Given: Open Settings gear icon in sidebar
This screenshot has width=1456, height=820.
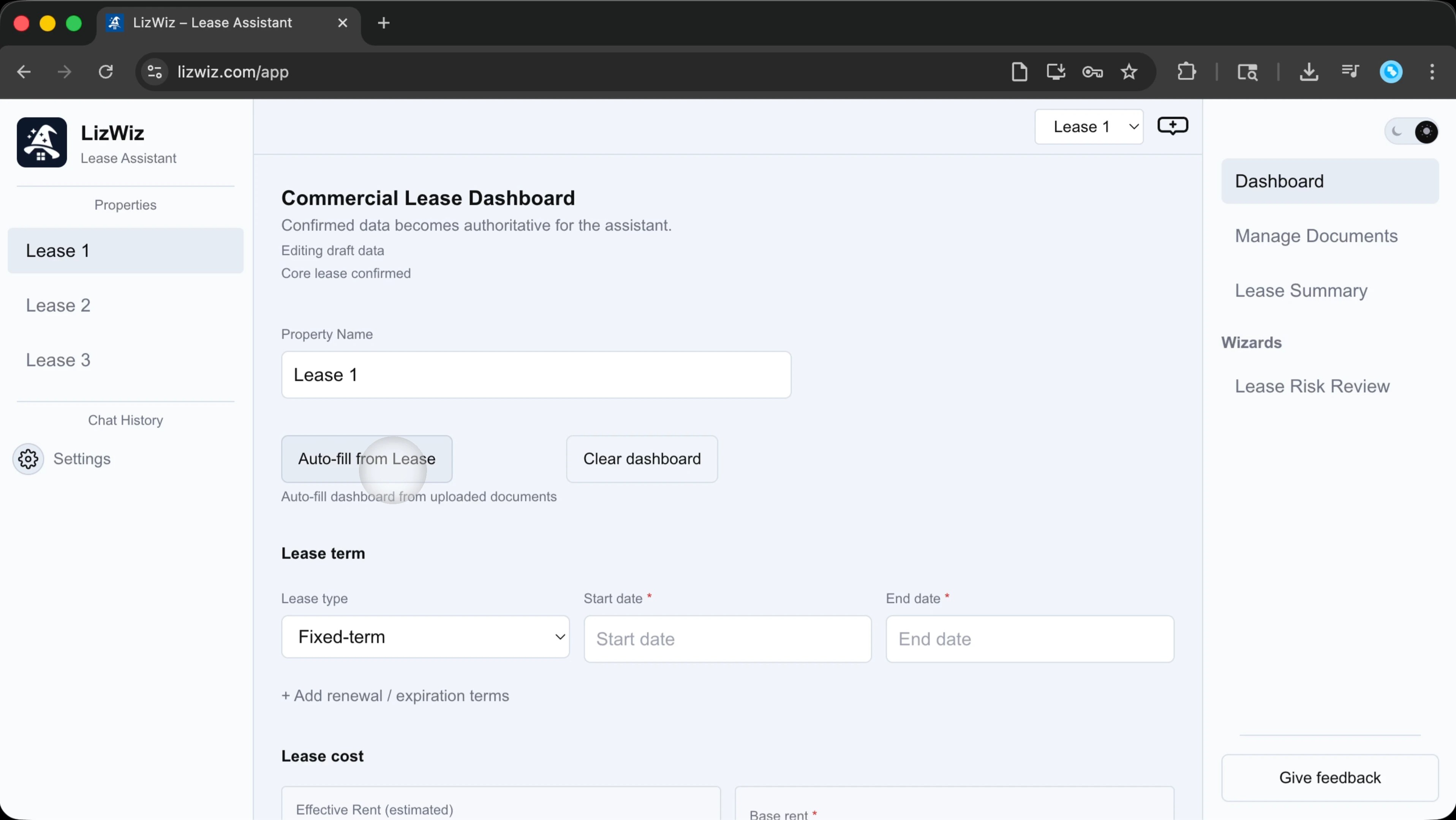Looking at the screenshot, I should click(x=28, y=459).
